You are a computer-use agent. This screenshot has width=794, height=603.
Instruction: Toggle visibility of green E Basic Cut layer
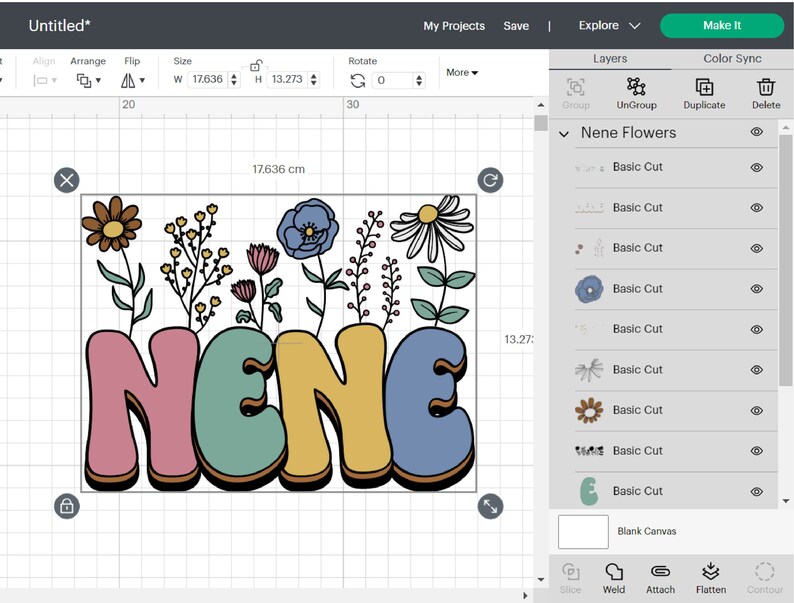(x=757, y=491)
